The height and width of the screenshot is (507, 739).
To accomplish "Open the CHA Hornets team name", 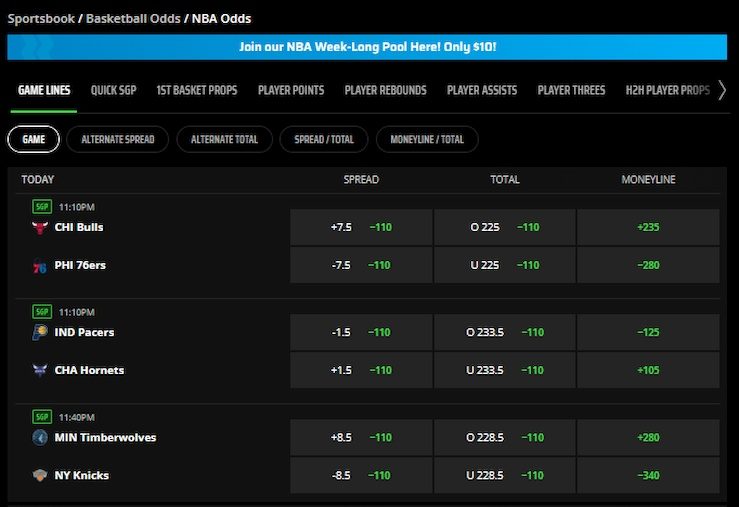I will click(90, 370).
